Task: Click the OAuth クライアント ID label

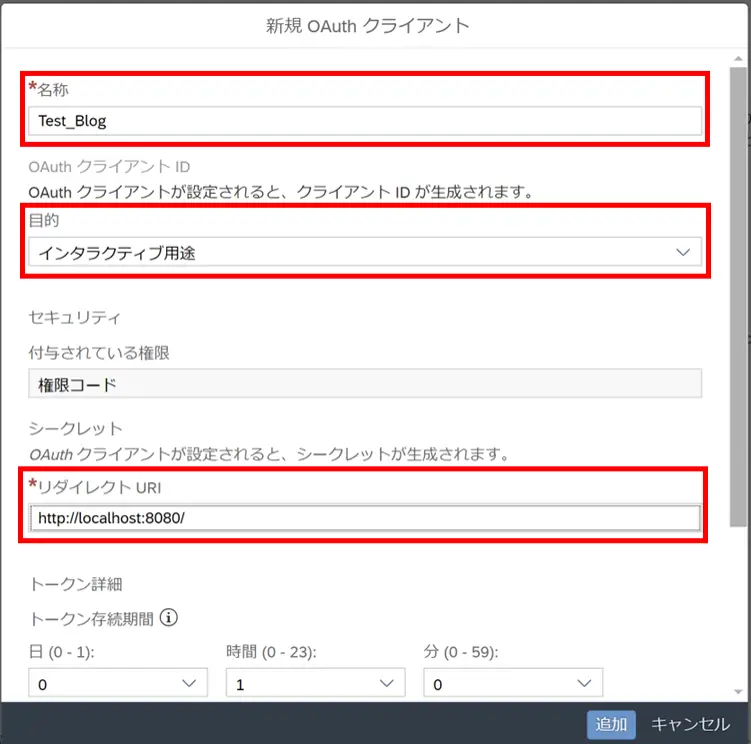Action: pyautogui.click(x=109, y=167)
